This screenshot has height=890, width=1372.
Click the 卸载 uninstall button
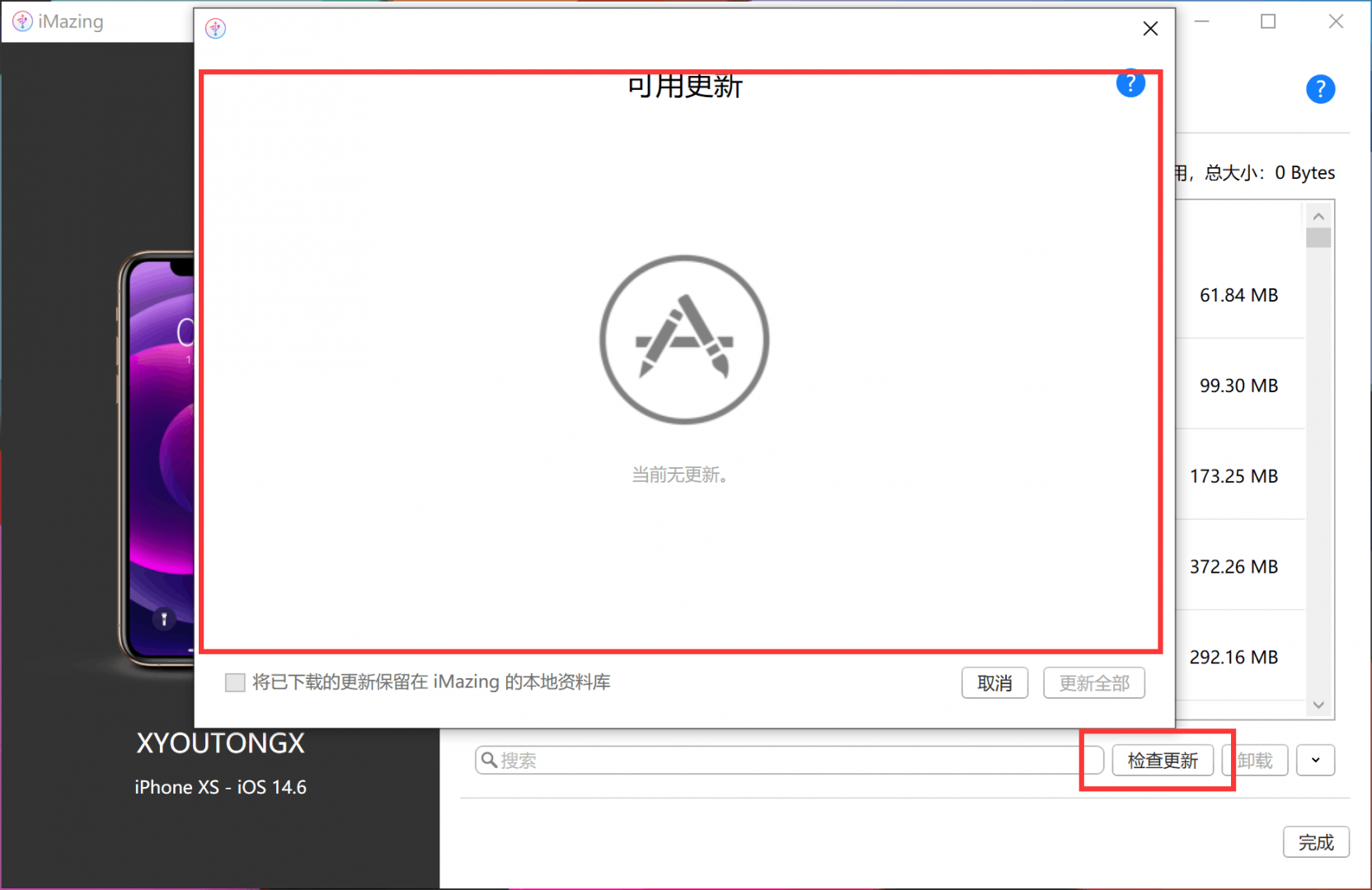click(x=1255, y=761)
